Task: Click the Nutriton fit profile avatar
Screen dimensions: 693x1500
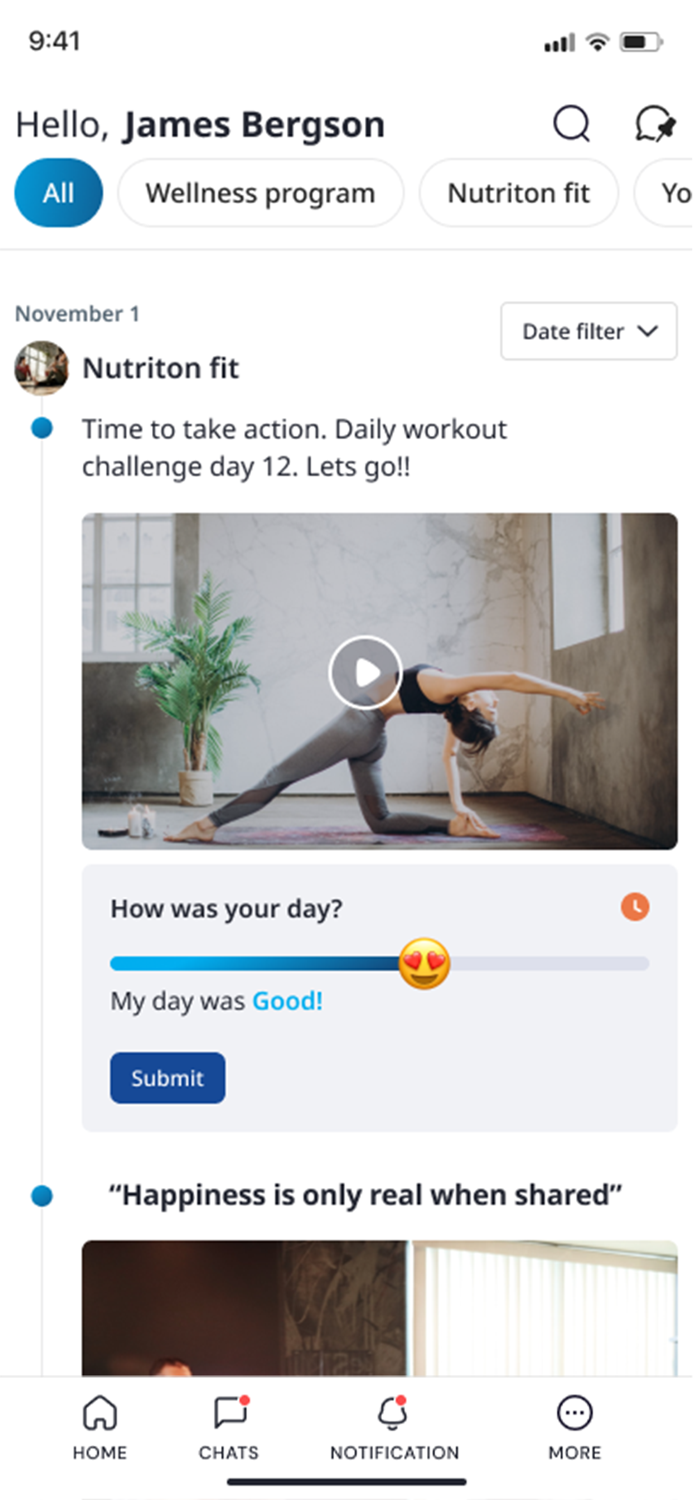Action: pyautogui.click(x=41, y=368)
